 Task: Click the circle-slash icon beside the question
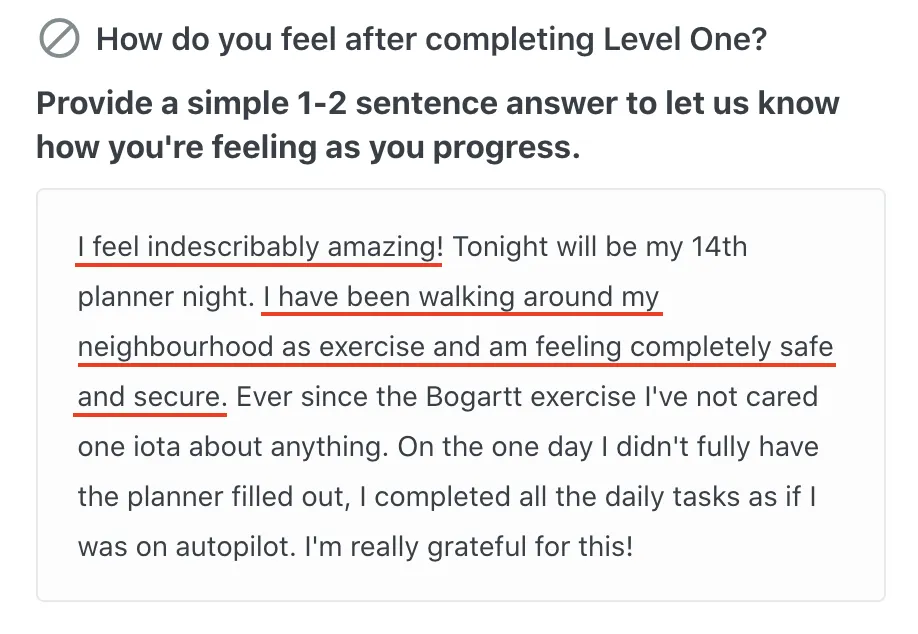59,39
